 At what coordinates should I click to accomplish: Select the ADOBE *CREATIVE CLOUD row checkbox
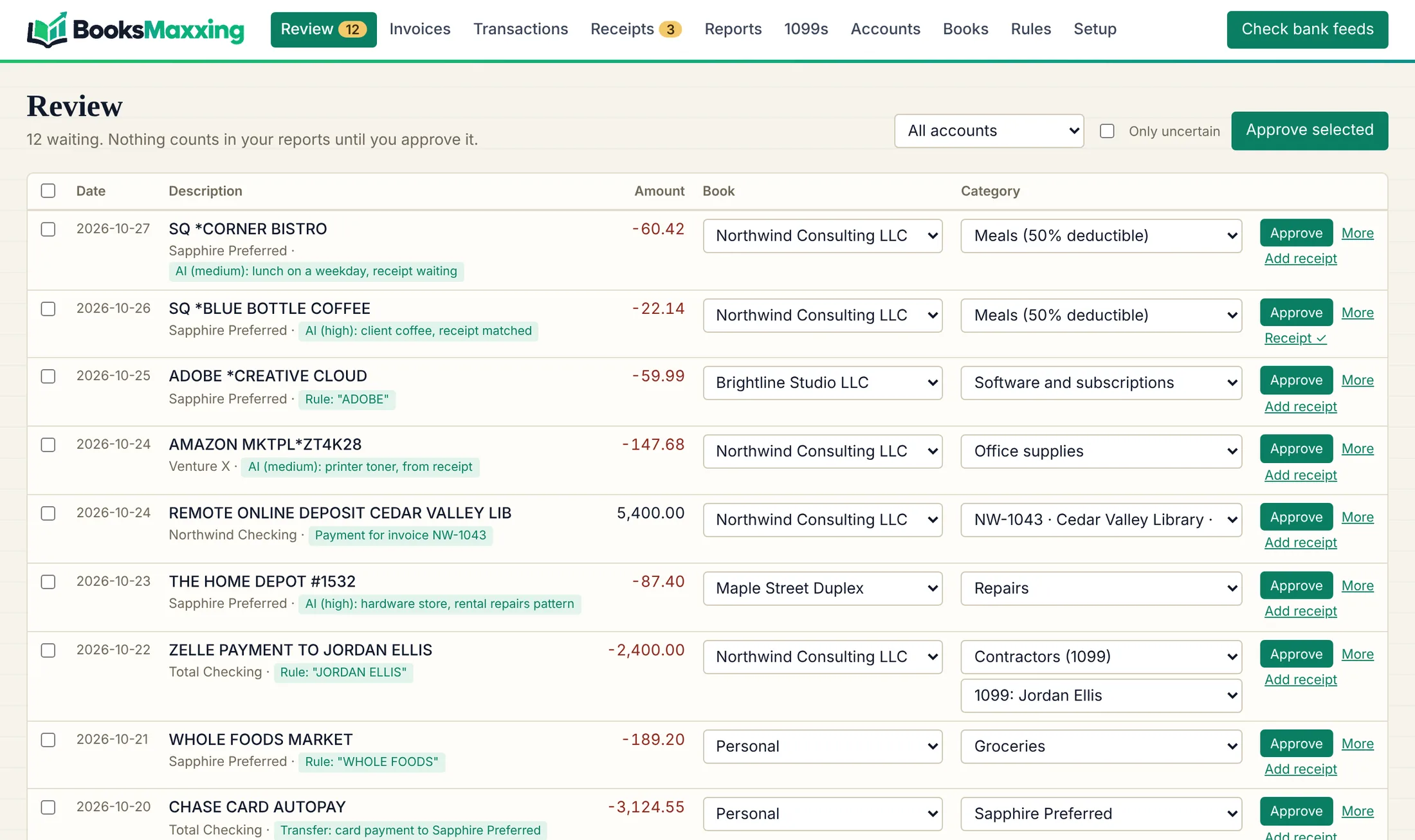point(48,376)
